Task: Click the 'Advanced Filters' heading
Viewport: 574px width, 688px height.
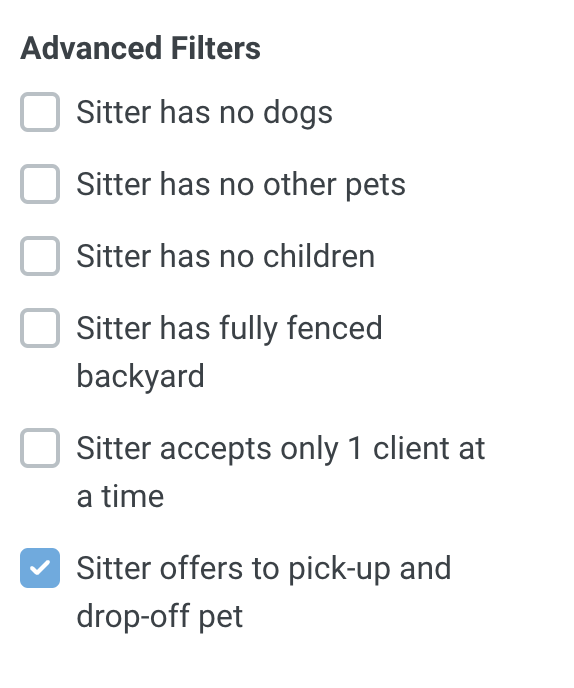Action: [140, 48]
